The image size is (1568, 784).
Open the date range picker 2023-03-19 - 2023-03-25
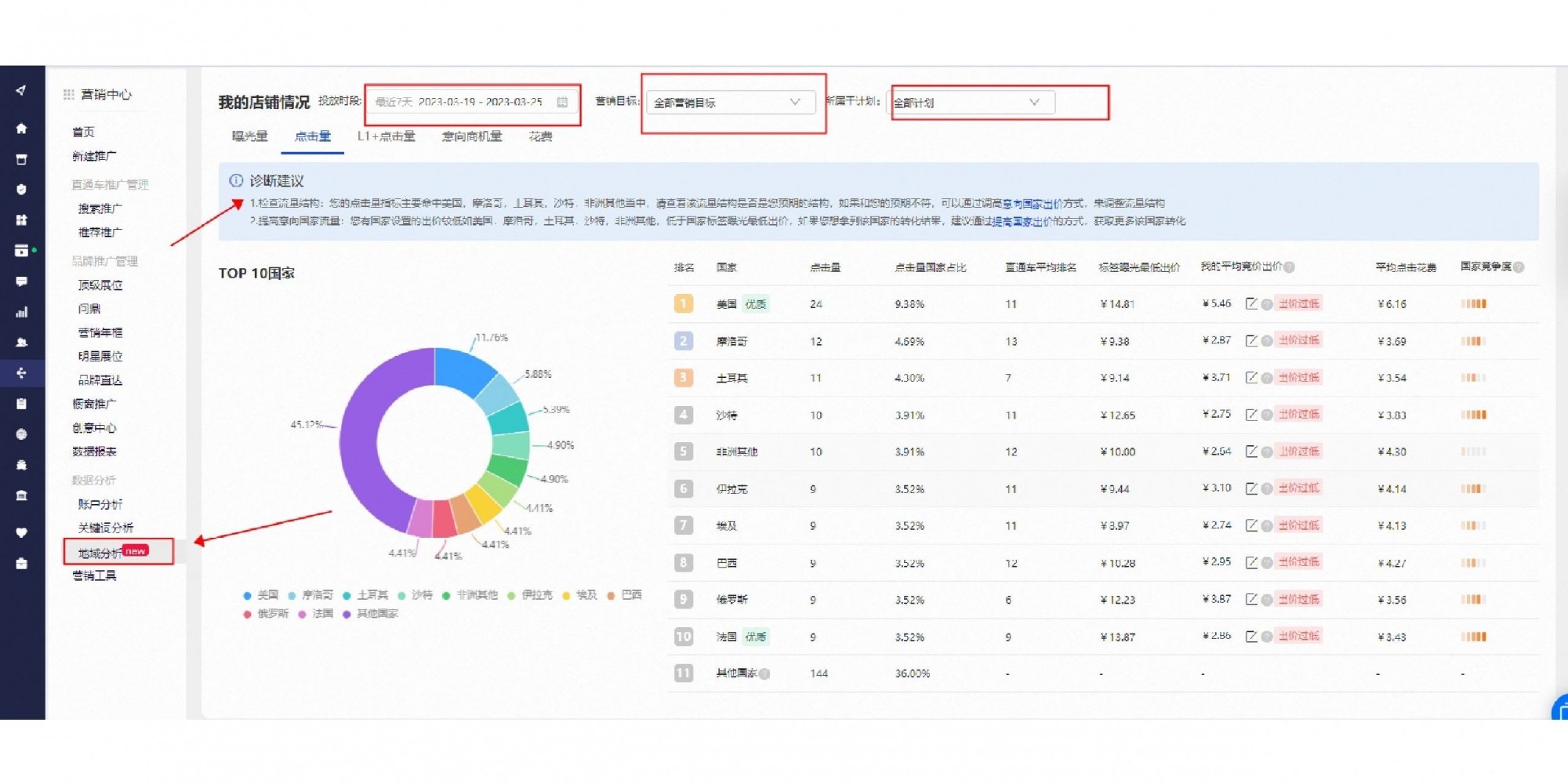472,102
